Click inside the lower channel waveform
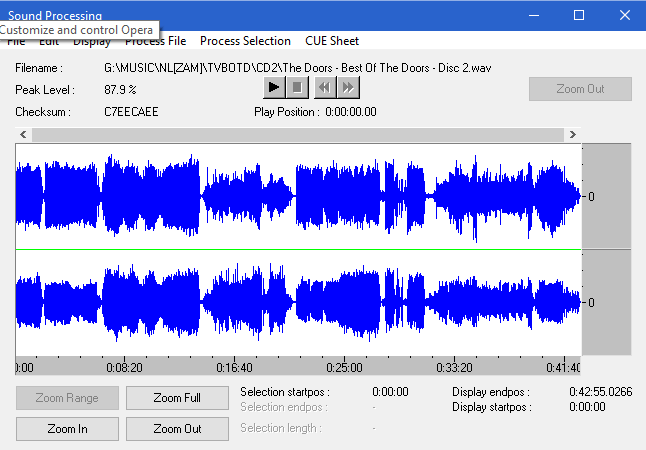This screenshot has width=646, height=450. [x=298, y=303]
